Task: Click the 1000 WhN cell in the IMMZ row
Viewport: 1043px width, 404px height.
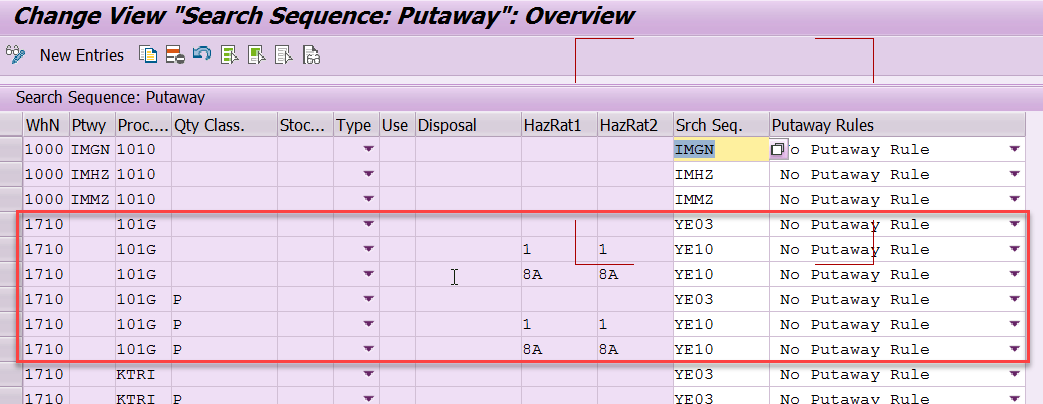Action: tap(46, 200)
